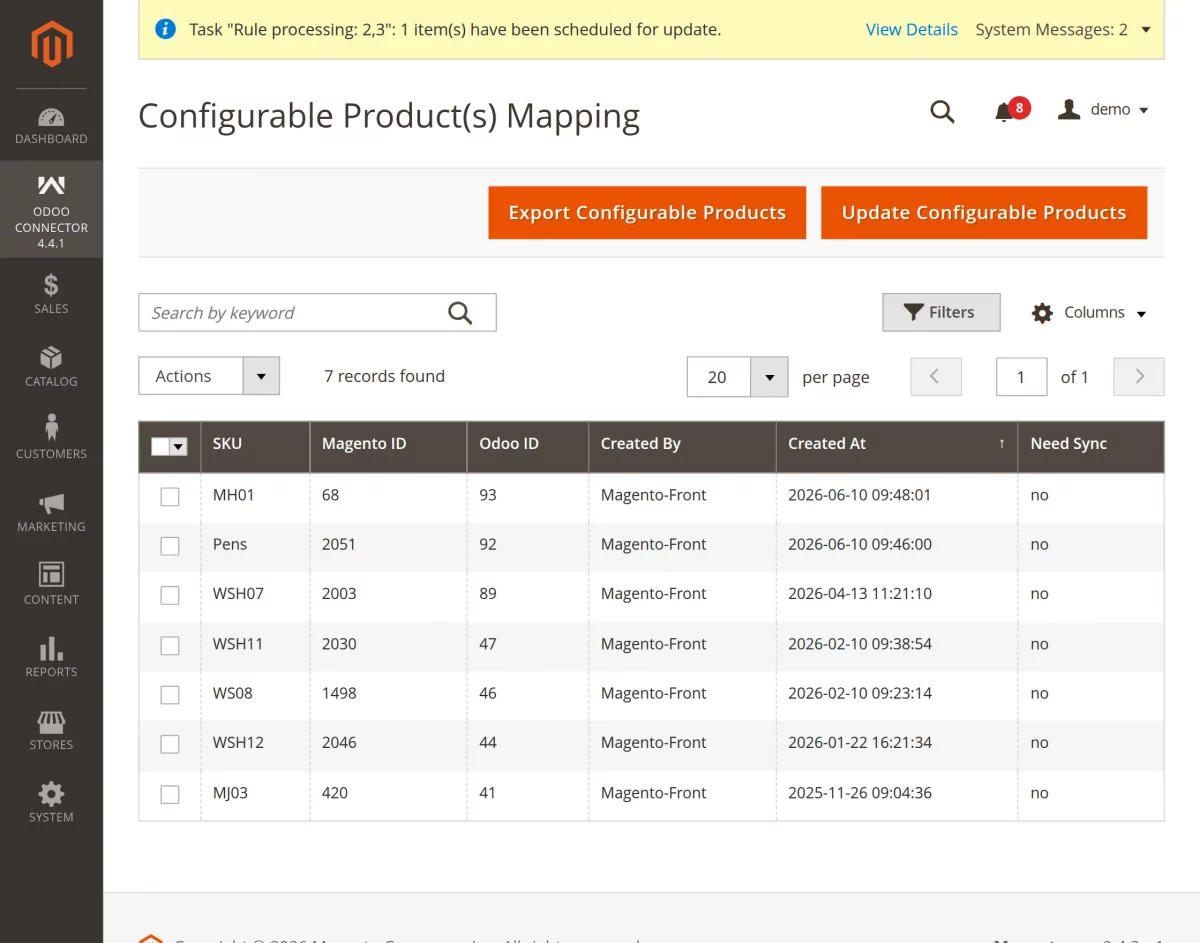Click the blue info icon in task message

point(166,29)
